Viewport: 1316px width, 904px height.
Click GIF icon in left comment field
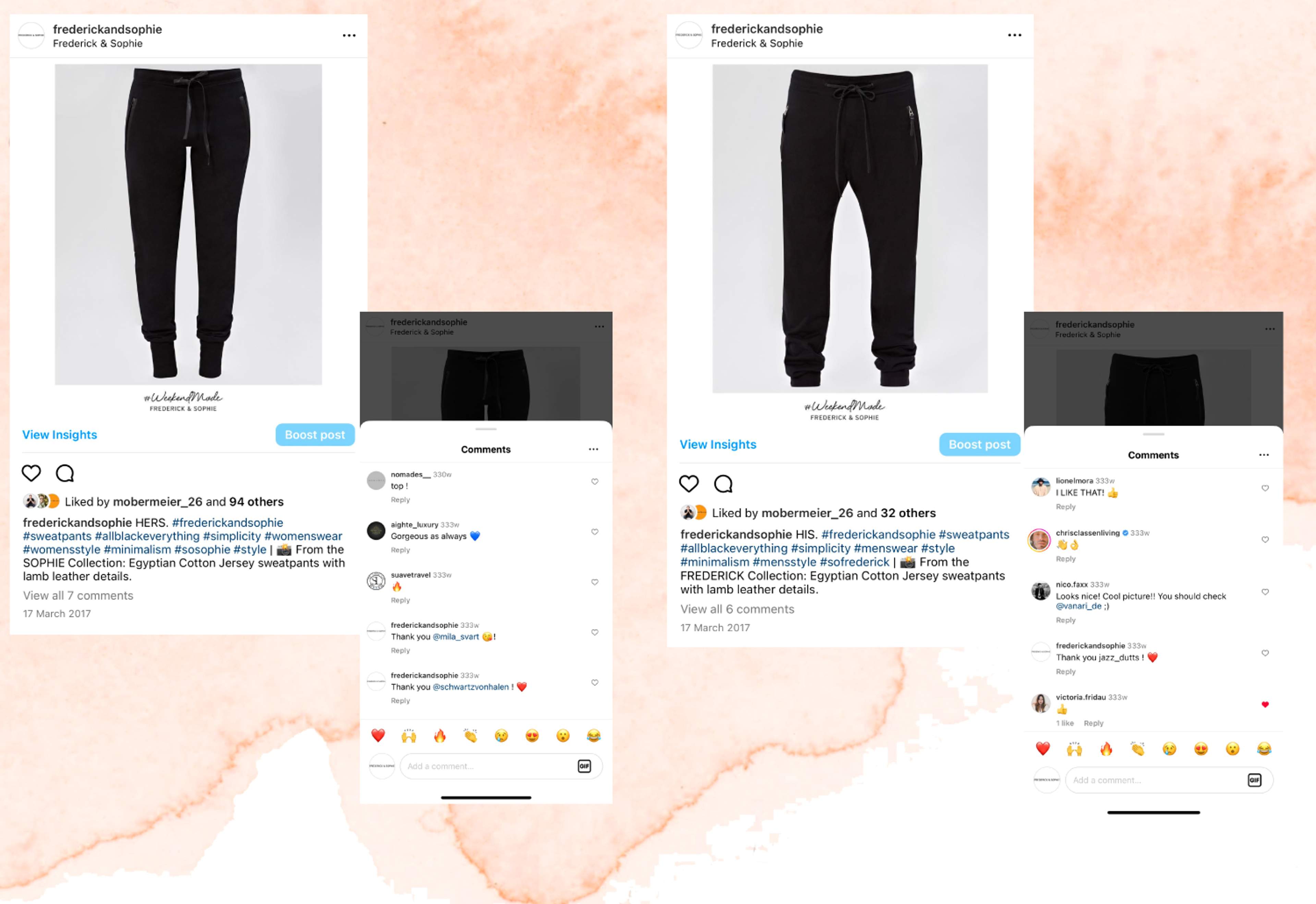tap(584, 766)
